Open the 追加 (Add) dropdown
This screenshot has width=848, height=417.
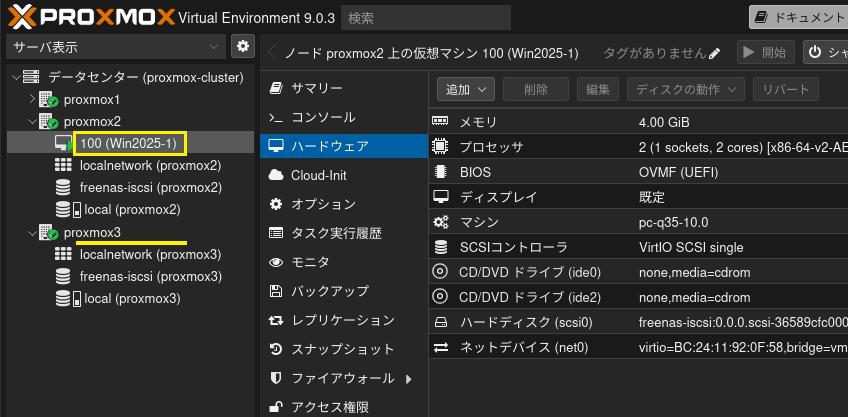(466, 89)
